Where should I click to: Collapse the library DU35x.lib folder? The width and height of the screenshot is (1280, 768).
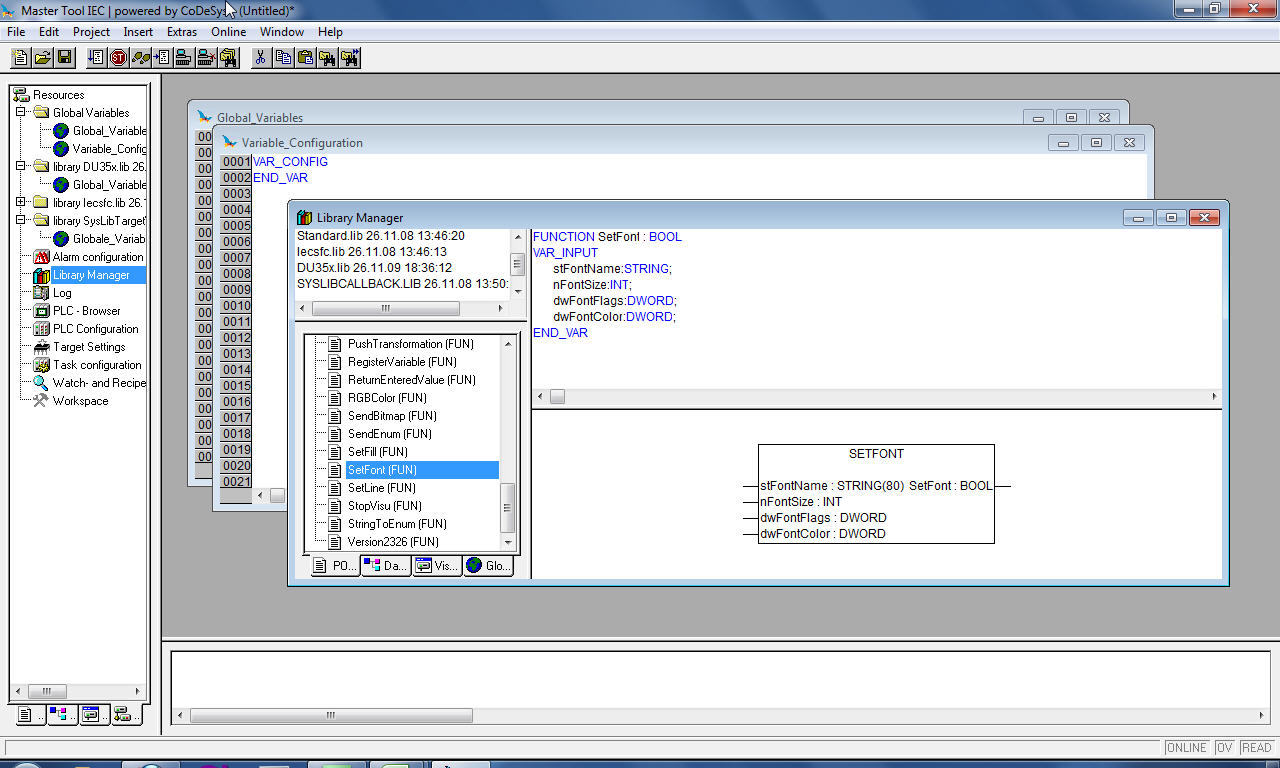coord(20,167)
